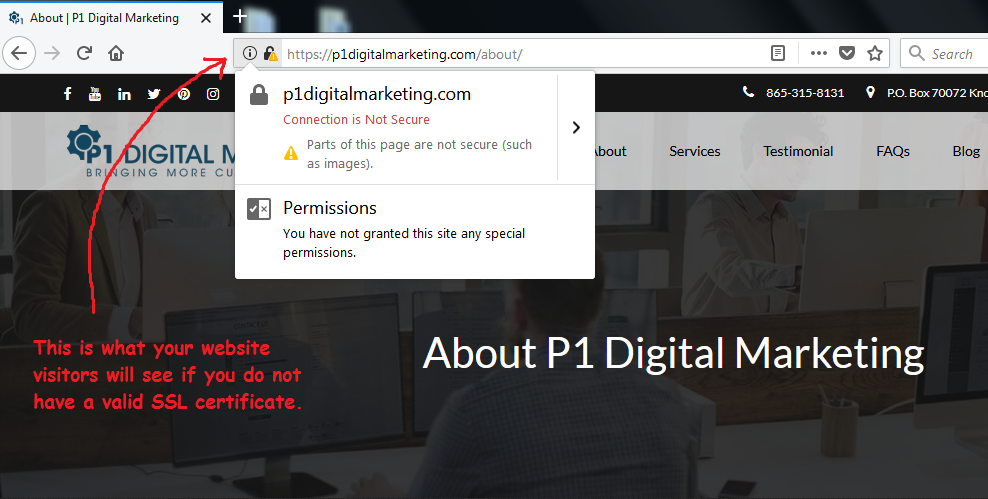
Task: Click the insecure padlock warning icon
Action: [270, 54]
